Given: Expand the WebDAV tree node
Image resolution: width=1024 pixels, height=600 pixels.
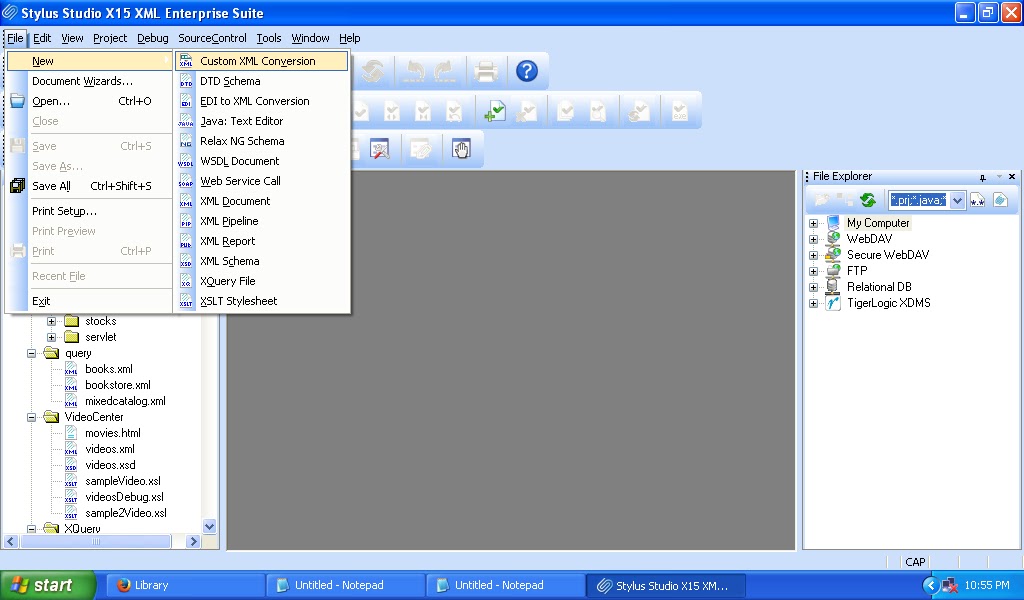Looking at the screenshot, I should [x=813, y=239].
